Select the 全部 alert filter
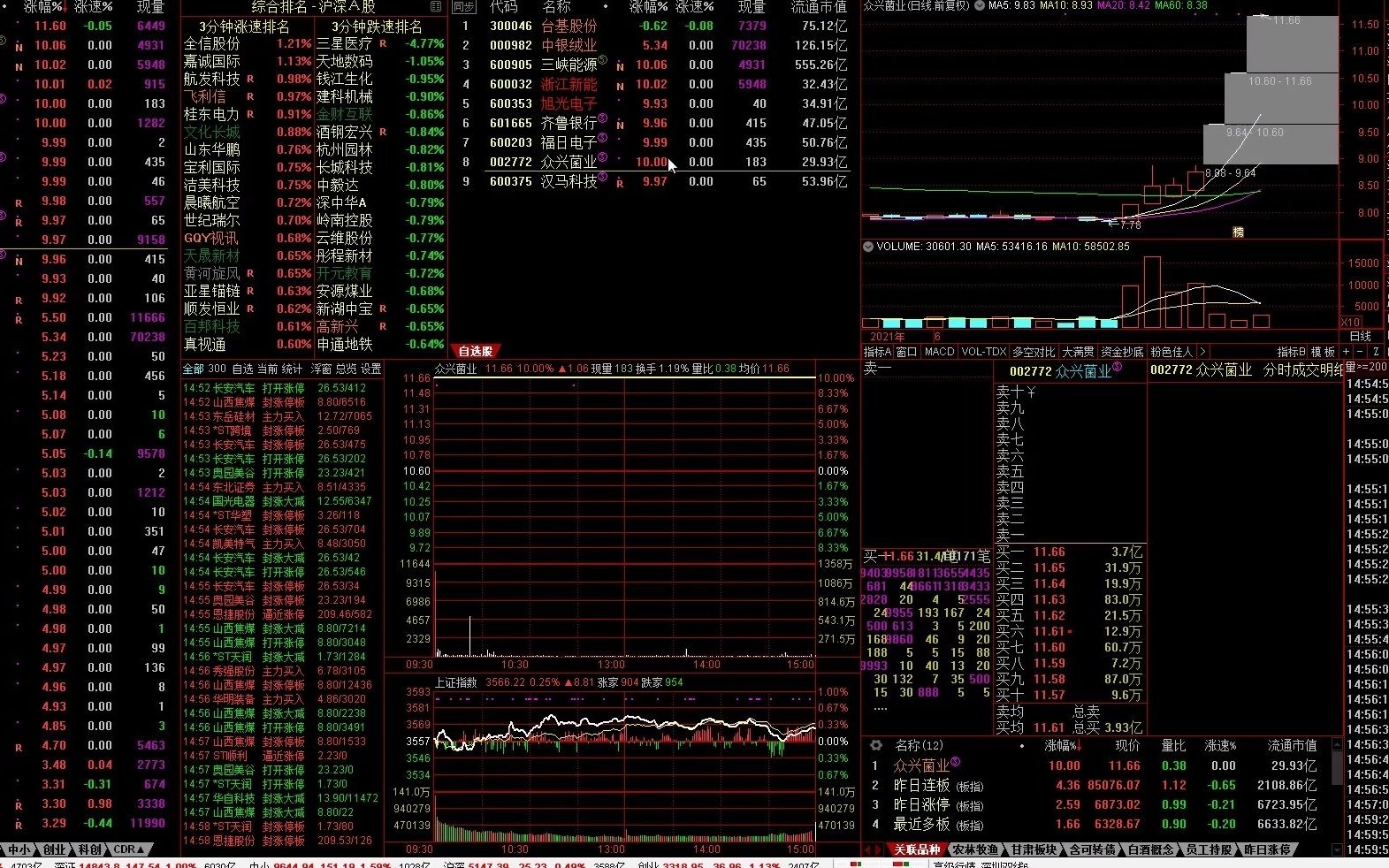The width and height of the screenshot is (1389, 868). tap(193, 369)
